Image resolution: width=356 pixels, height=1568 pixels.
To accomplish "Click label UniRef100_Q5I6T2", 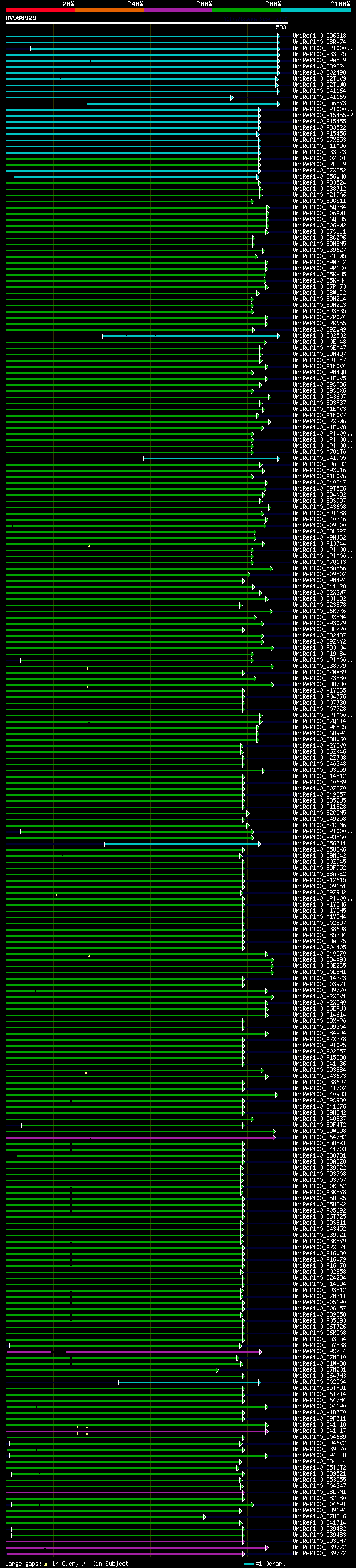I will (x=319, y=1467).
